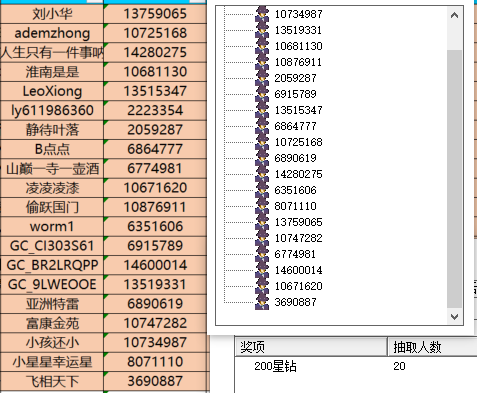Screen dimensions: 477x393
Task: Click spreadsheet cell containing GC_CI303S61
Action: (52, 246)
